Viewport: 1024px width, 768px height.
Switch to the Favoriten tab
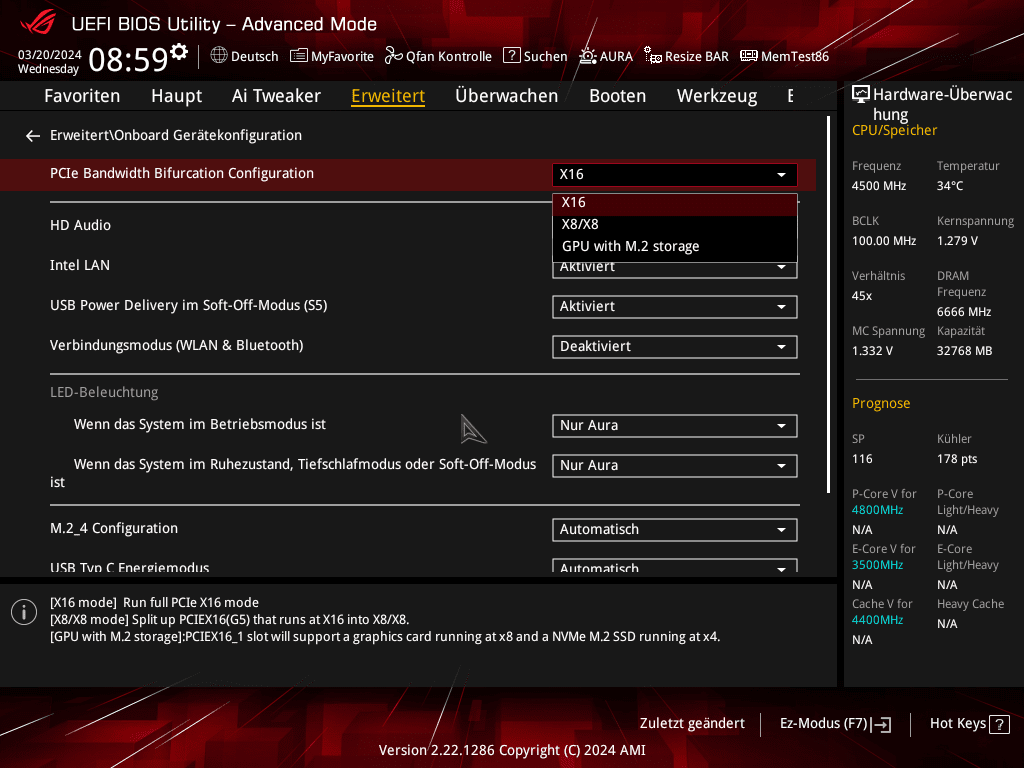(x=82, y=96)
